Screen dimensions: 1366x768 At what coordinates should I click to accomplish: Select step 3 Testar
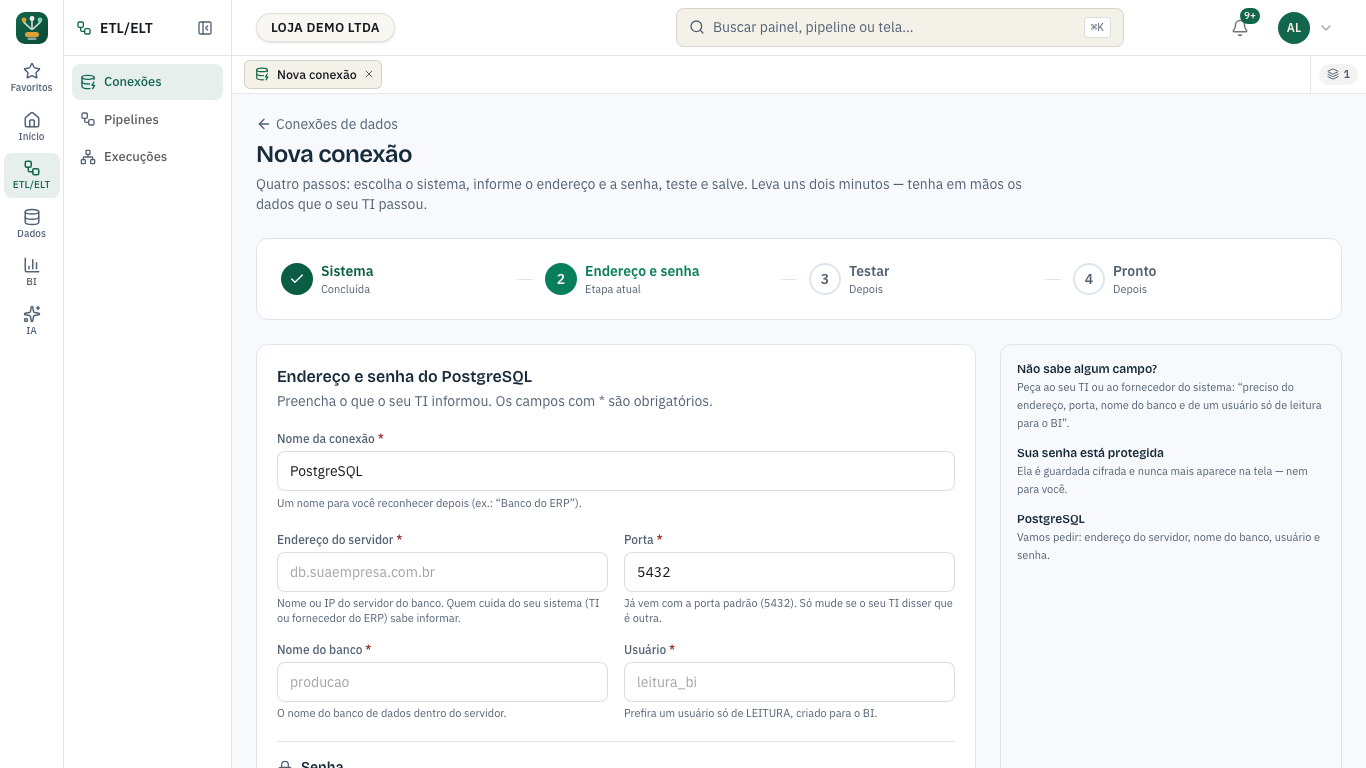(849, 279)
